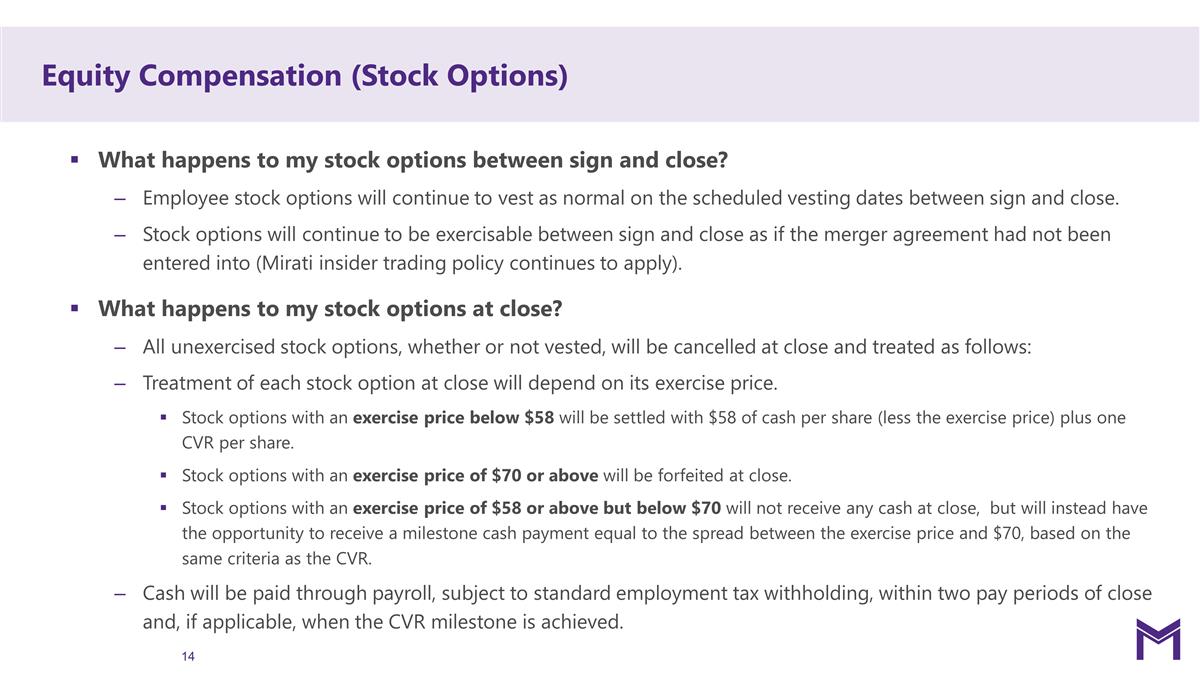Click bold text "exercise price of $70 or above"

coord(475,474)
